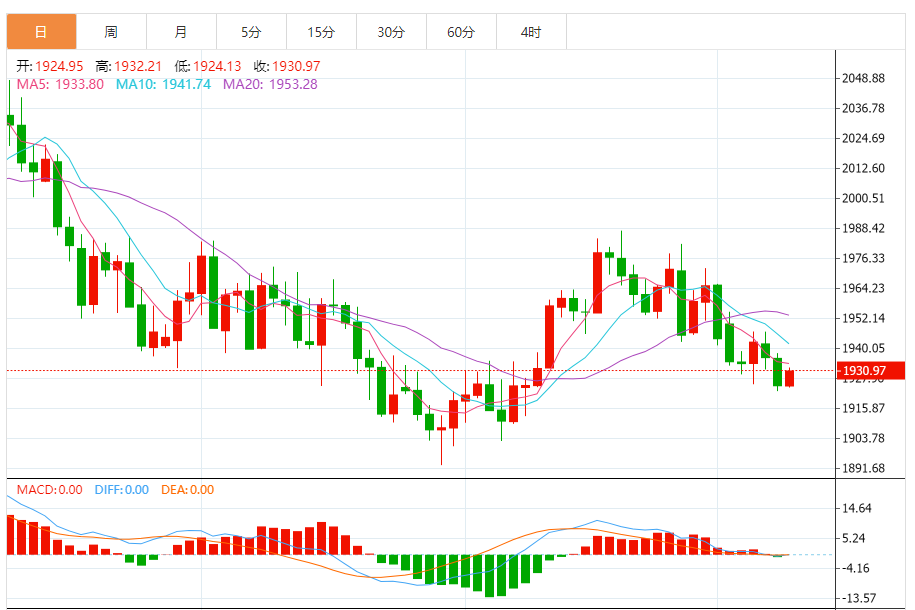915x610 pixels.
Task: Click the MA20: 1953.28 label
Action: 270,84
